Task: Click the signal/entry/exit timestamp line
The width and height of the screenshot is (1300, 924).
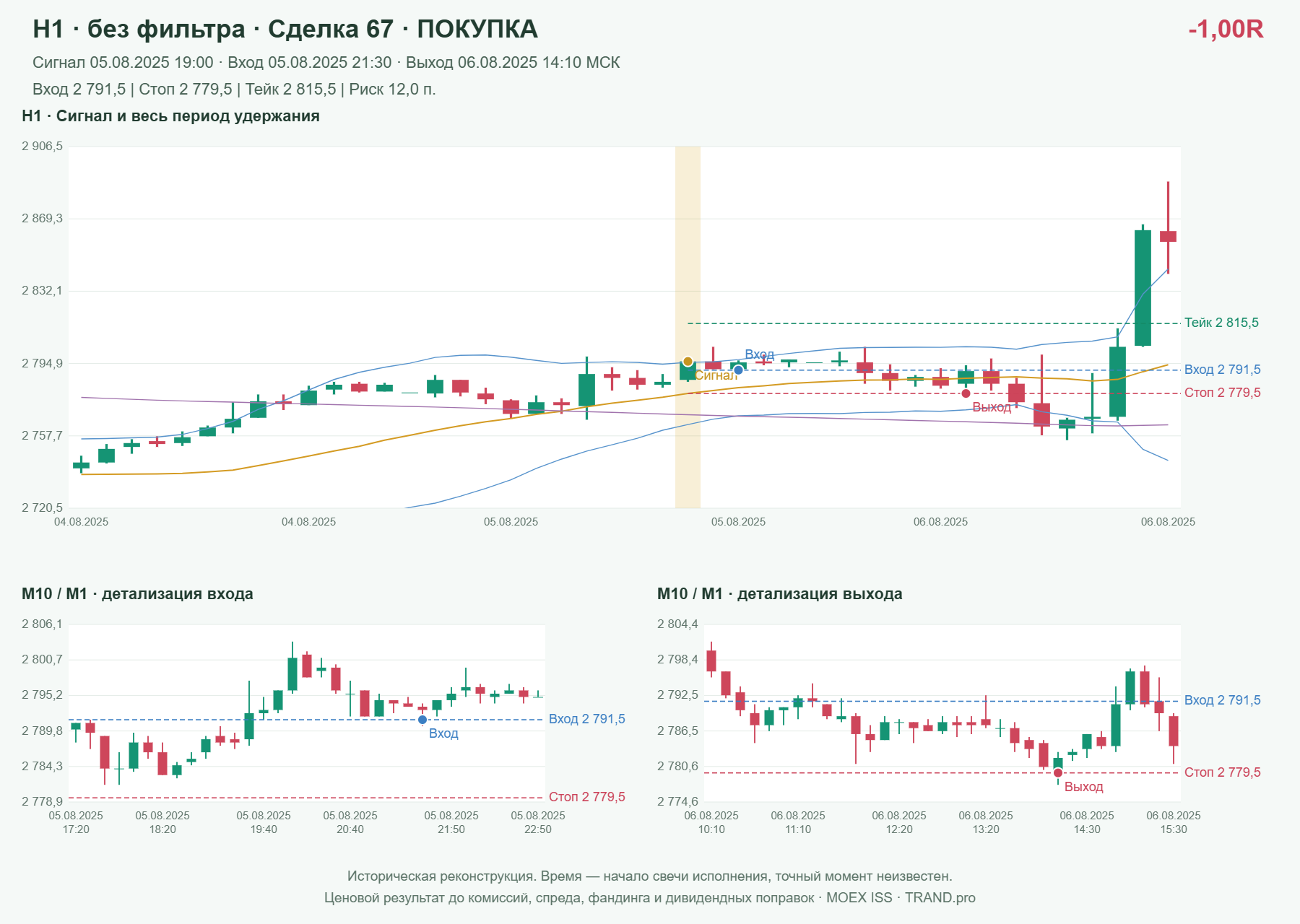Action: [x=326, y=63]
